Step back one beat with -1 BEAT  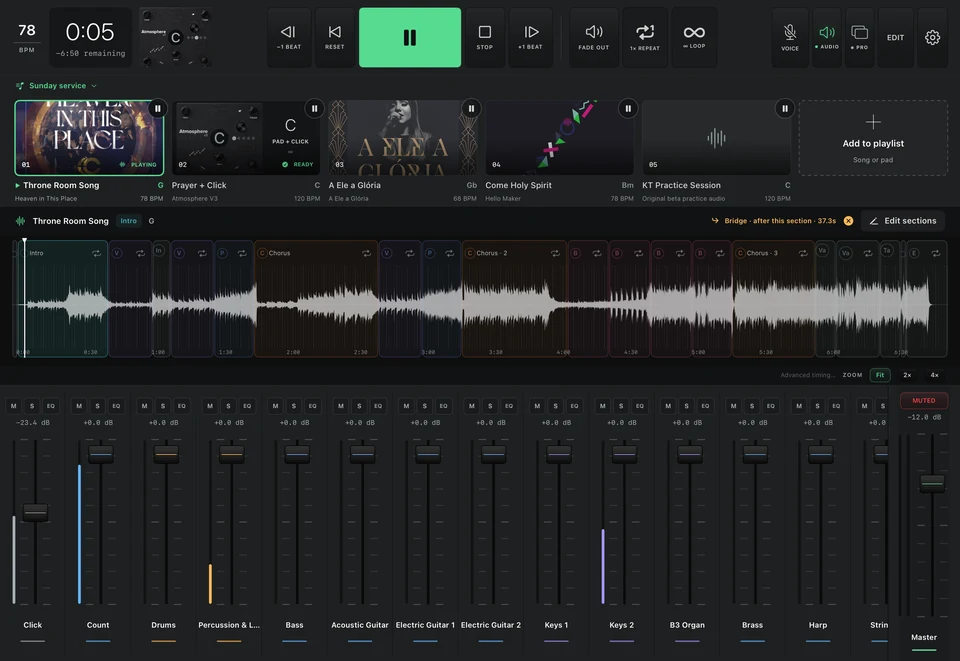[288, 37]
